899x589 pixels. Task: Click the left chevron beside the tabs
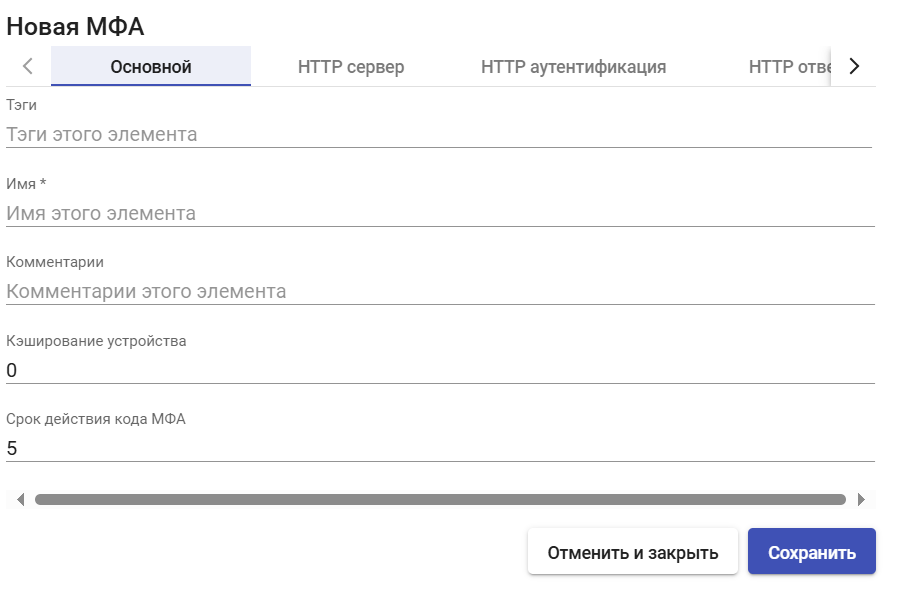pos(28,67)
